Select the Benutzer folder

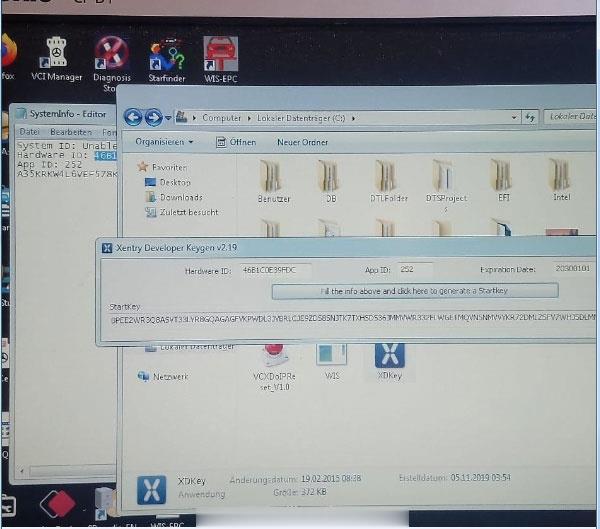[274, 182]
